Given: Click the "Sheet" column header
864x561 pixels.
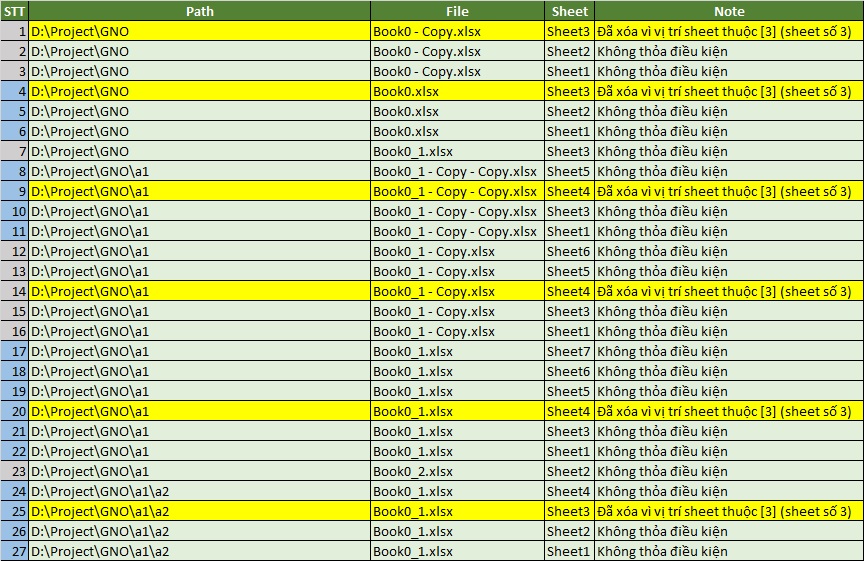Looking at the screenshot, I should point(569,11).
